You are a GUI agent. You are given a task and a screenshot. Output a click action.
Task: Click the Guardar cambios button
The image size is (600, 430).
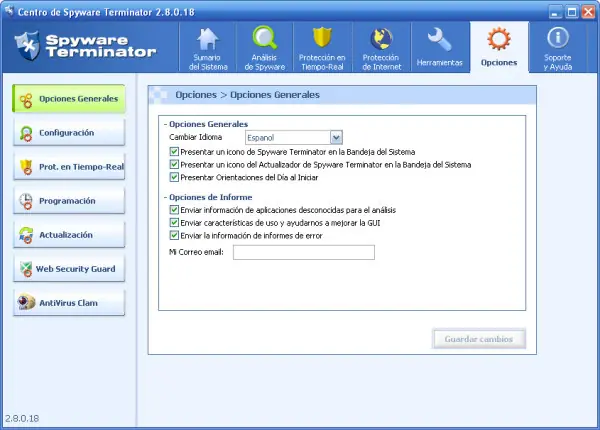coord(479,339)
